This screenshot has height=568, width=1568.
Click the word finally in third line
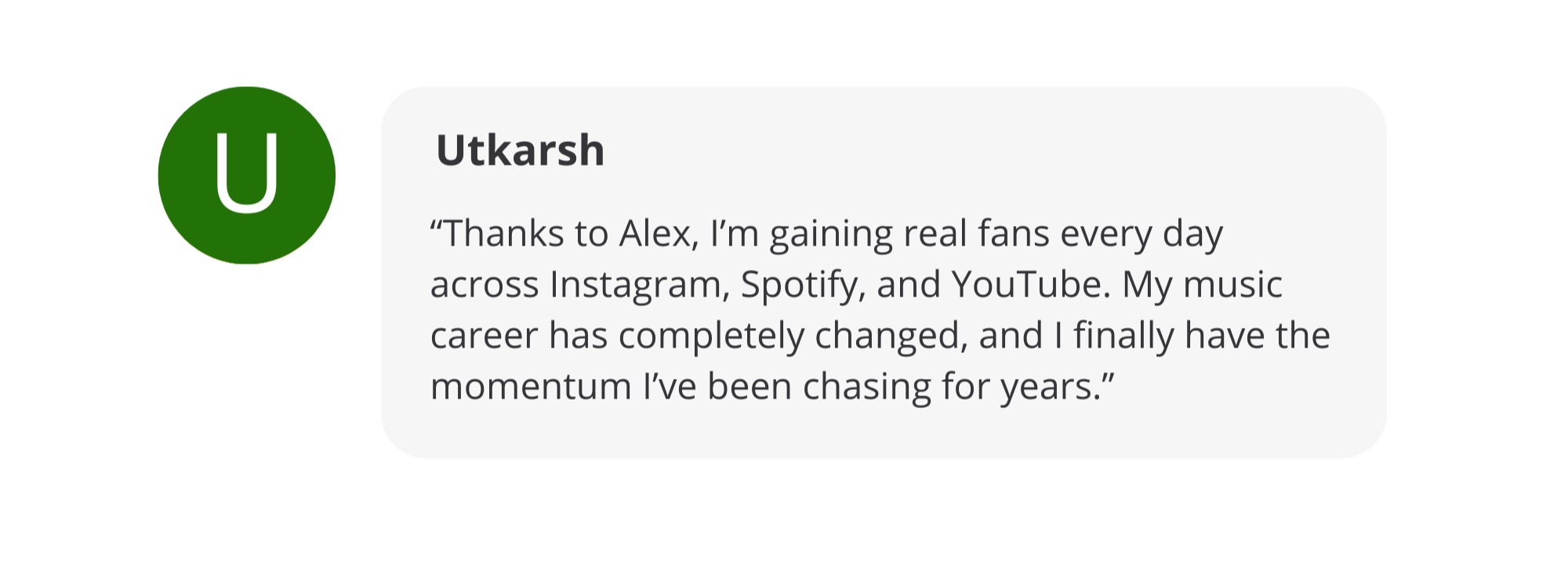pos(1123,336)
